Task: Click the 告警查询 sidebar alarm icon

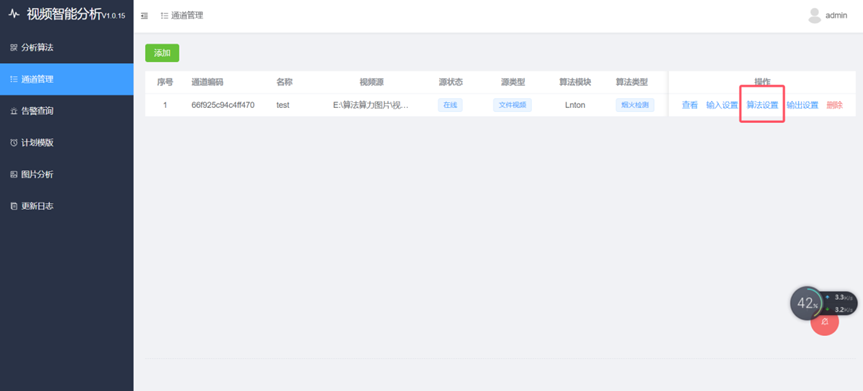Action: coord(14,111)
